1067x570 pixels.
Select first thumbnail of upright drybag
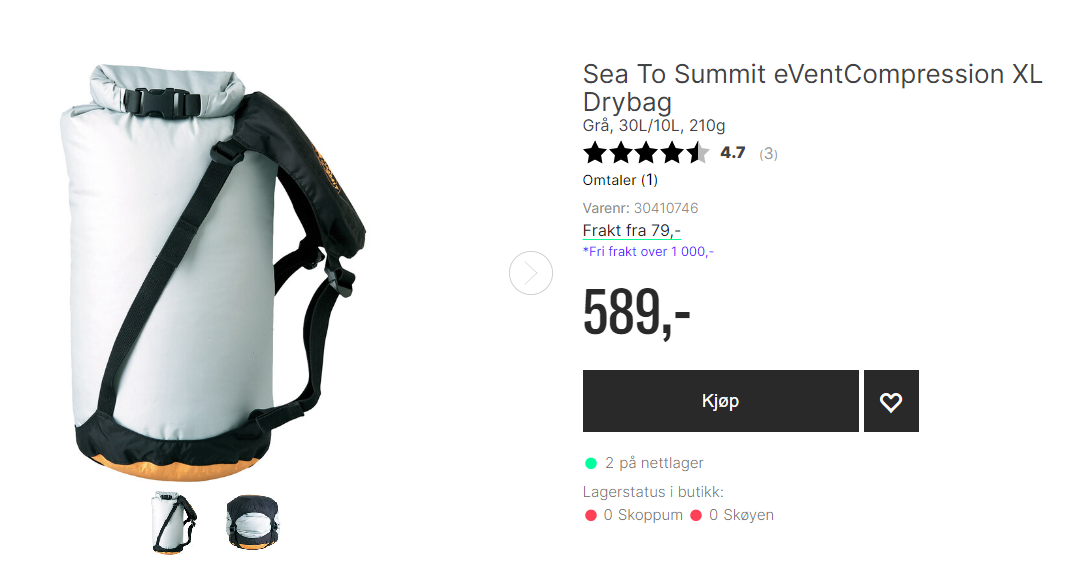(x=174, y=522)
